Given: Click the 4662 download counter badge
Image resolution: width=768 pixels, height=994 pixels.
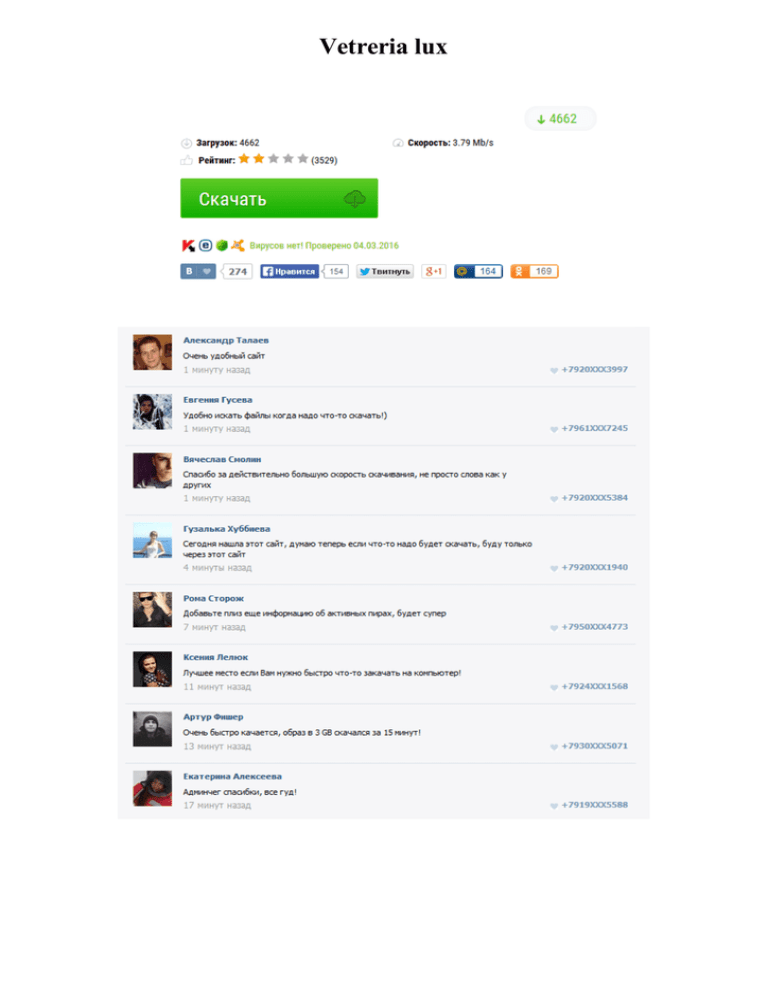Looking at the screenshot, I should (x=560, y=119).
